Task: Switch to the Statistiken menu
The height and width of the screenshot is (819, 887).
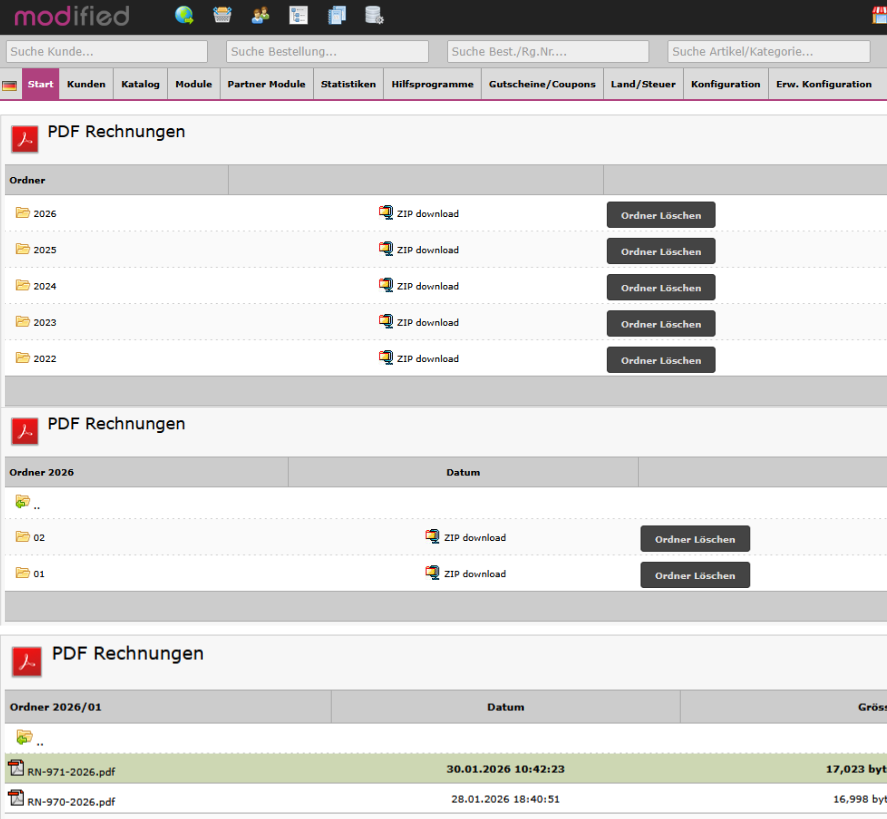Action: click(x=348, y=84)
